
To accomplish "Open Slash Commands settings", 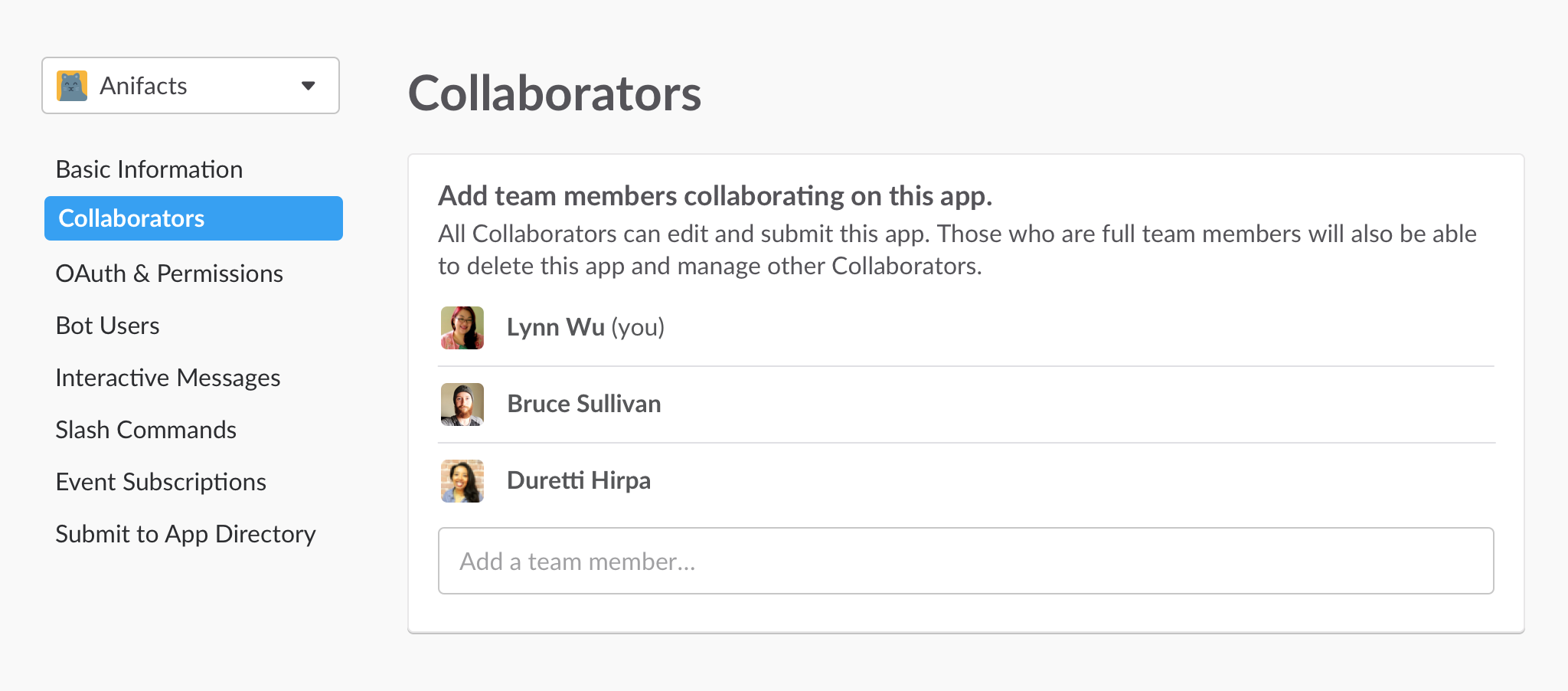I will pyautogui.click(x=146, y=430).
